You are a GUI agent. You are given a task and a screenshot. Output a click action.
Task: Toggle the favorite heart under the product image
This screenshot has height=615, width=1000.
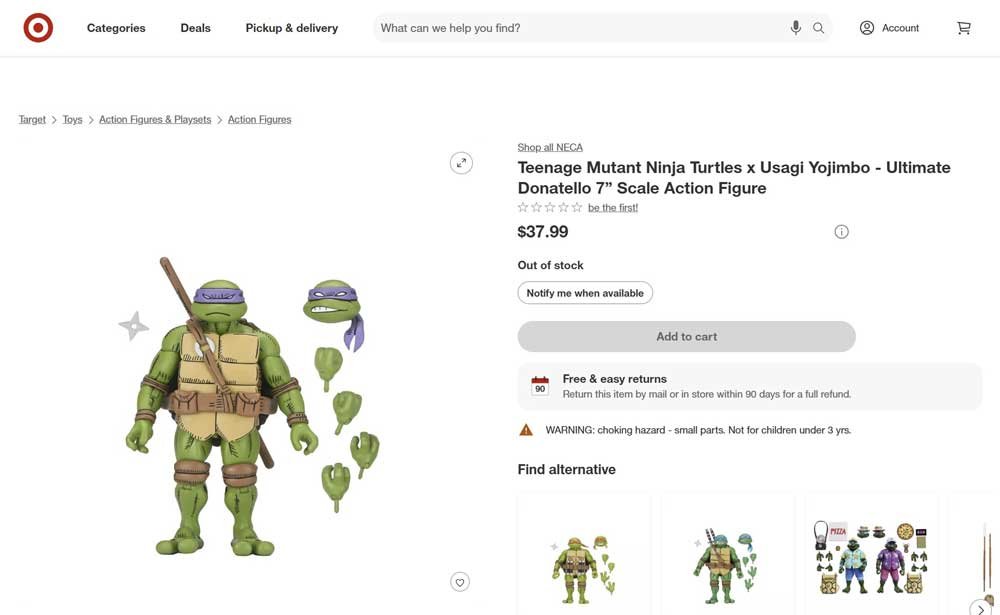click(459, 581)
